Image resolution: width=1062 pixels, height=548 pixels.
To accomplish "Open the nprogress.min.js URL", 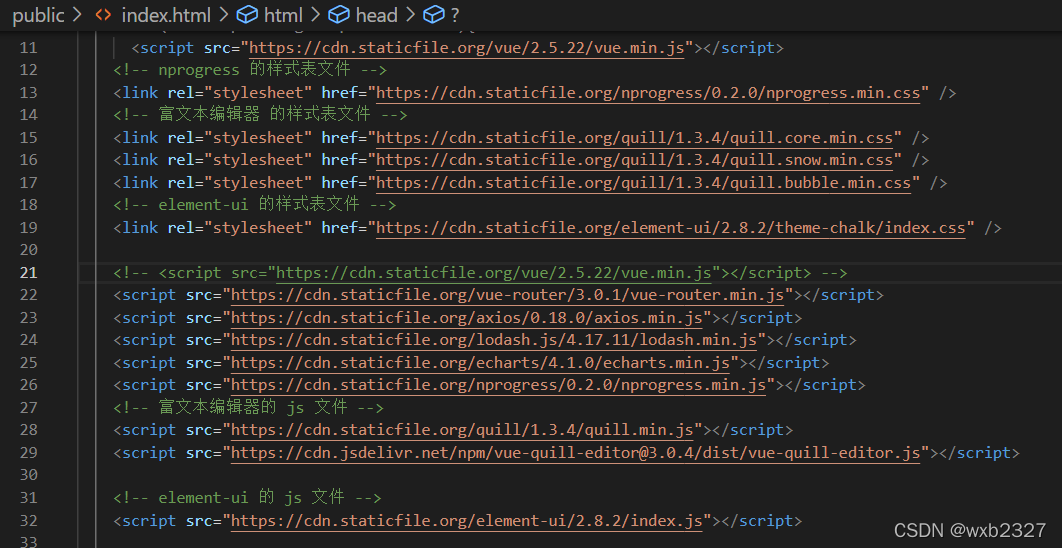I will 499,385.
